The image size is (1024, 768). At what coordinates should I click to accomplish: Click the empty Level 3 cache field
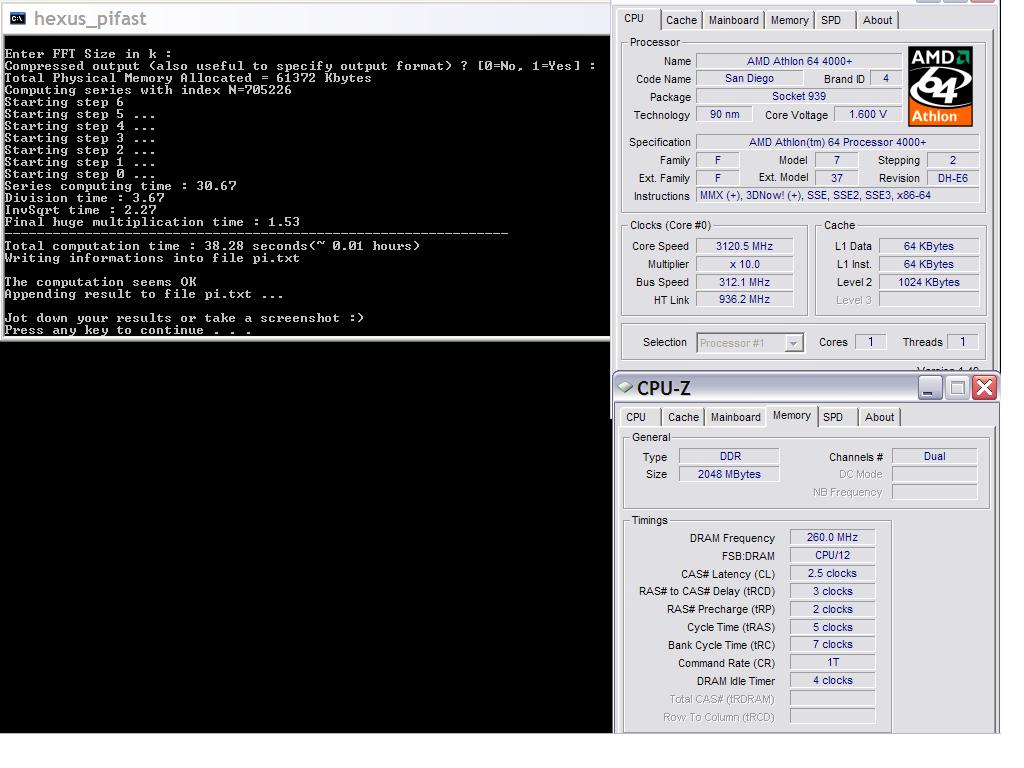[x=929, y=300]
